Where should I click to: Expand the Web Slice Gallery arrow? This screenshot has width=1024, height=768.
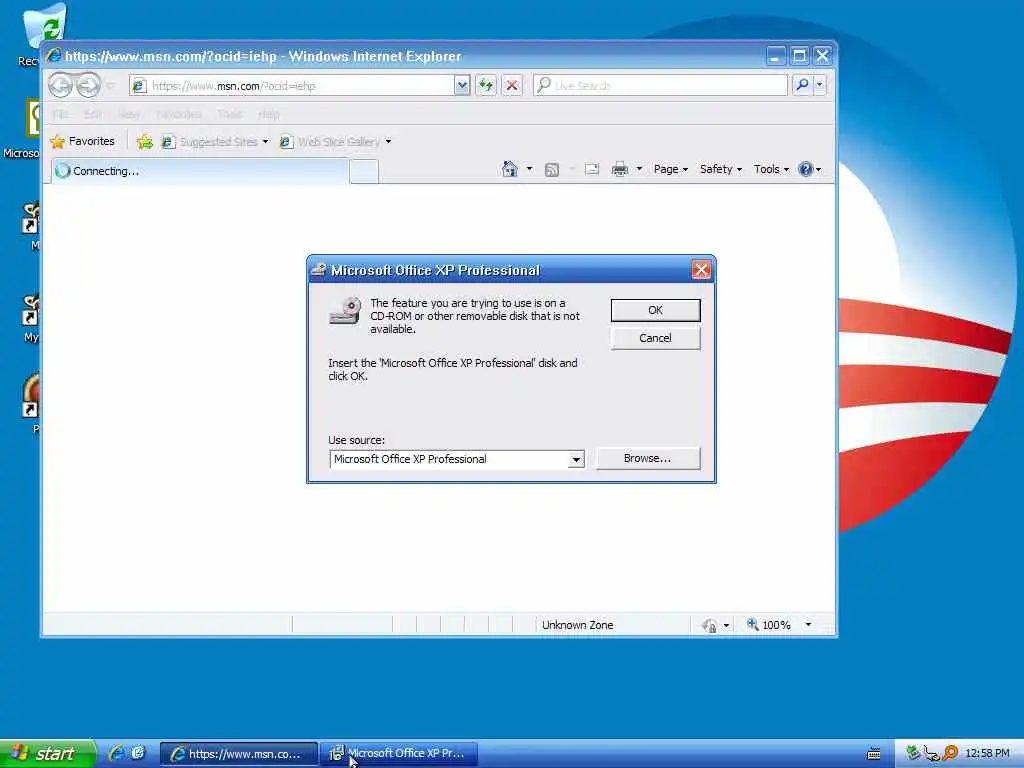coord(389,142)
